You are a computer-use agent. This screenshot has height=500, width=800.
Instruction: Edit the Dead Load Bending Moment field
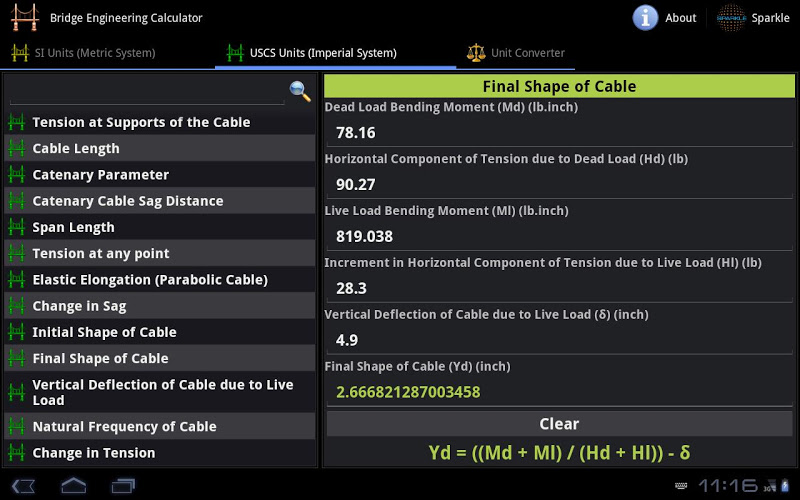(558, 133)
